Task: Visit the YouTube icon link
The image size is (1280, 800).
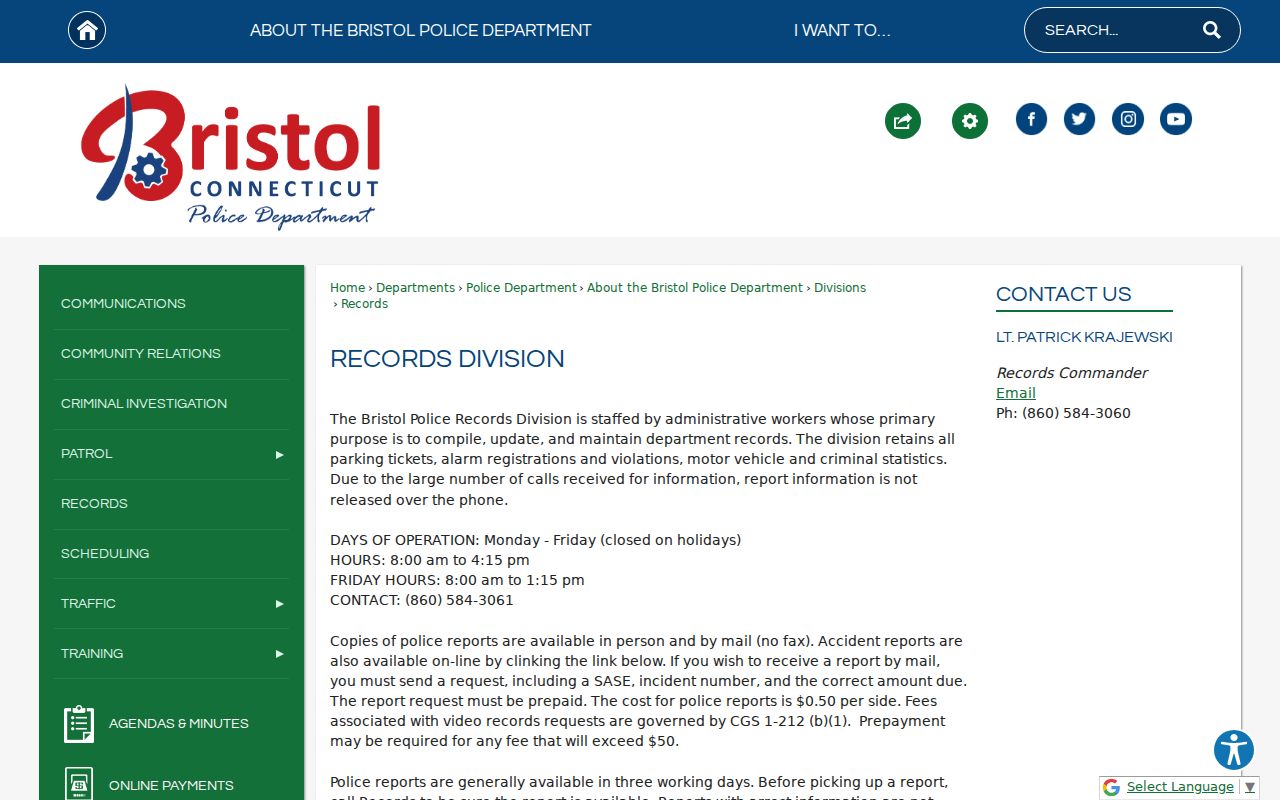Action: [x=1176, y=119]
